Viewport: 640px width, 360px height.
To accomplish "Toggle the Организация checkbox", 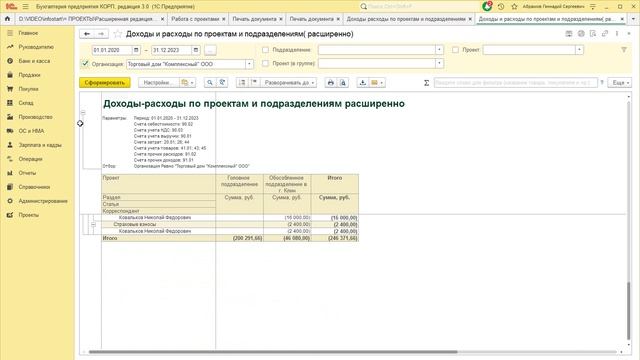I will (85, 64).
